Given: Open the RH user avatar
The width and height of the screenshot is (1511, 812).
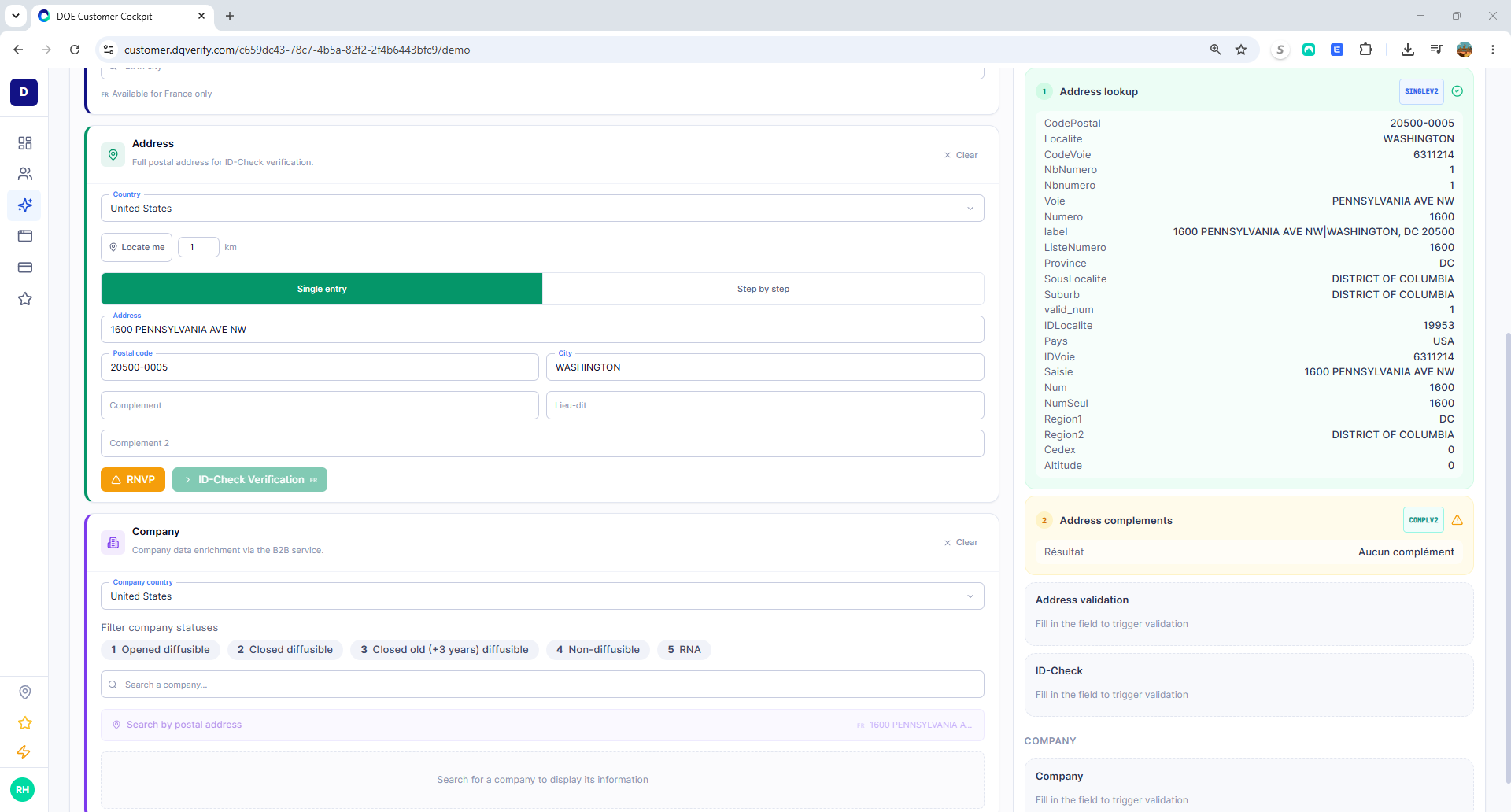Looking at the screenshot, I should [23, 789].
